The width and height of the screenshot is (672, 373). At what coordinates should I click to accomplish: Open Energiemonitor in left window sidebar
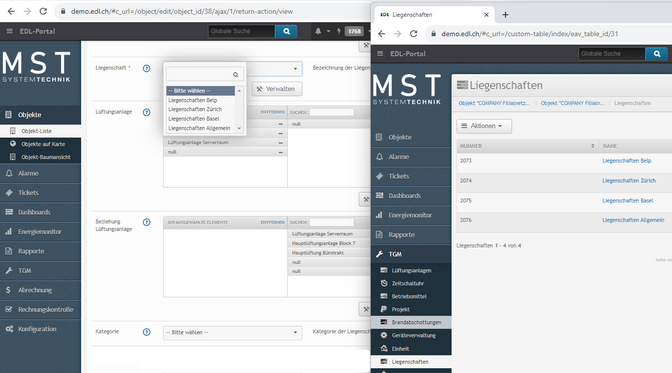40,232
